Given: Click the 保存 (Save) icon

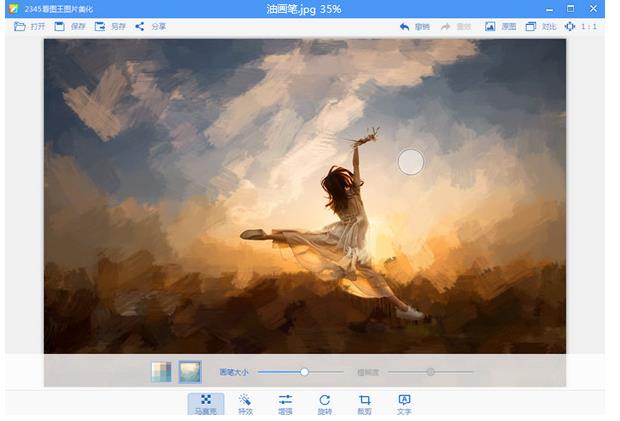Looking at the screenshot, I should tap(60, 26).
